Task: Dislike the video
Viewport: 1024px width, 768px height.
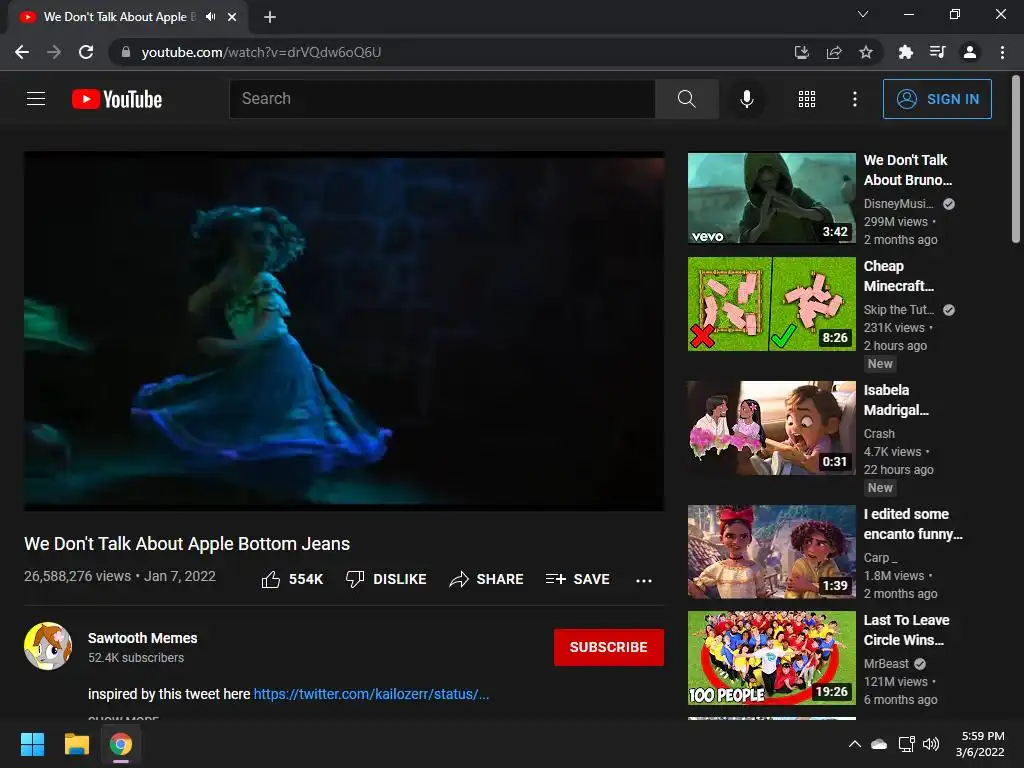Action: coord(386,579)
